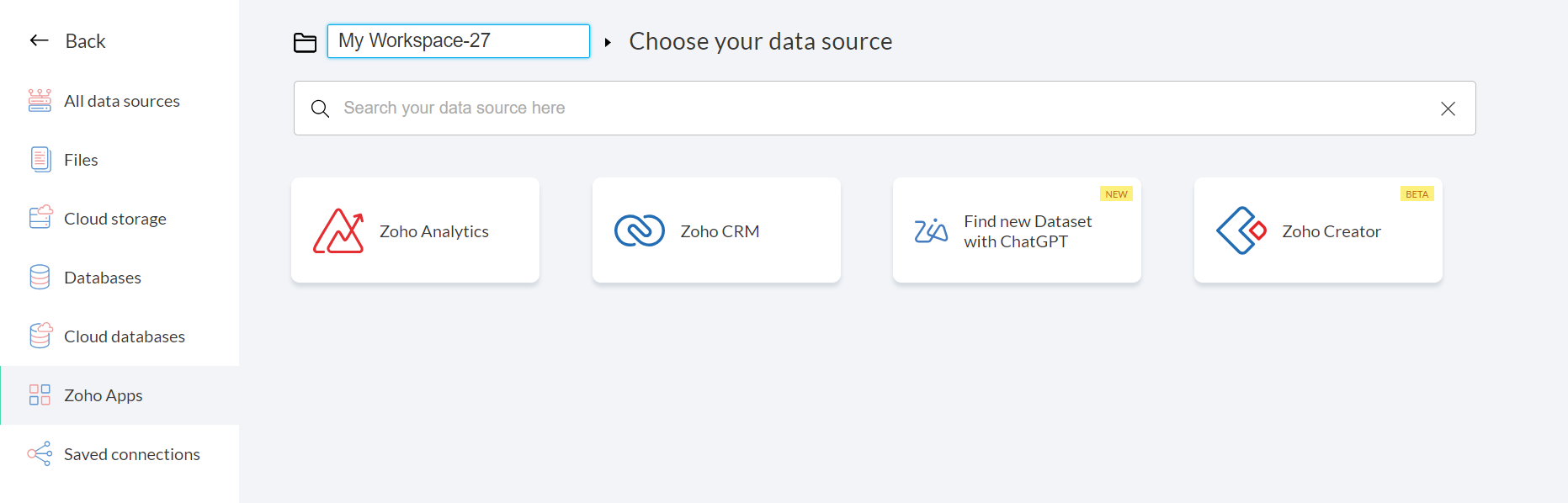Open the Cloud databases category
The height and width of the screenshot is (503, 1568).
(x=125, y=336)
